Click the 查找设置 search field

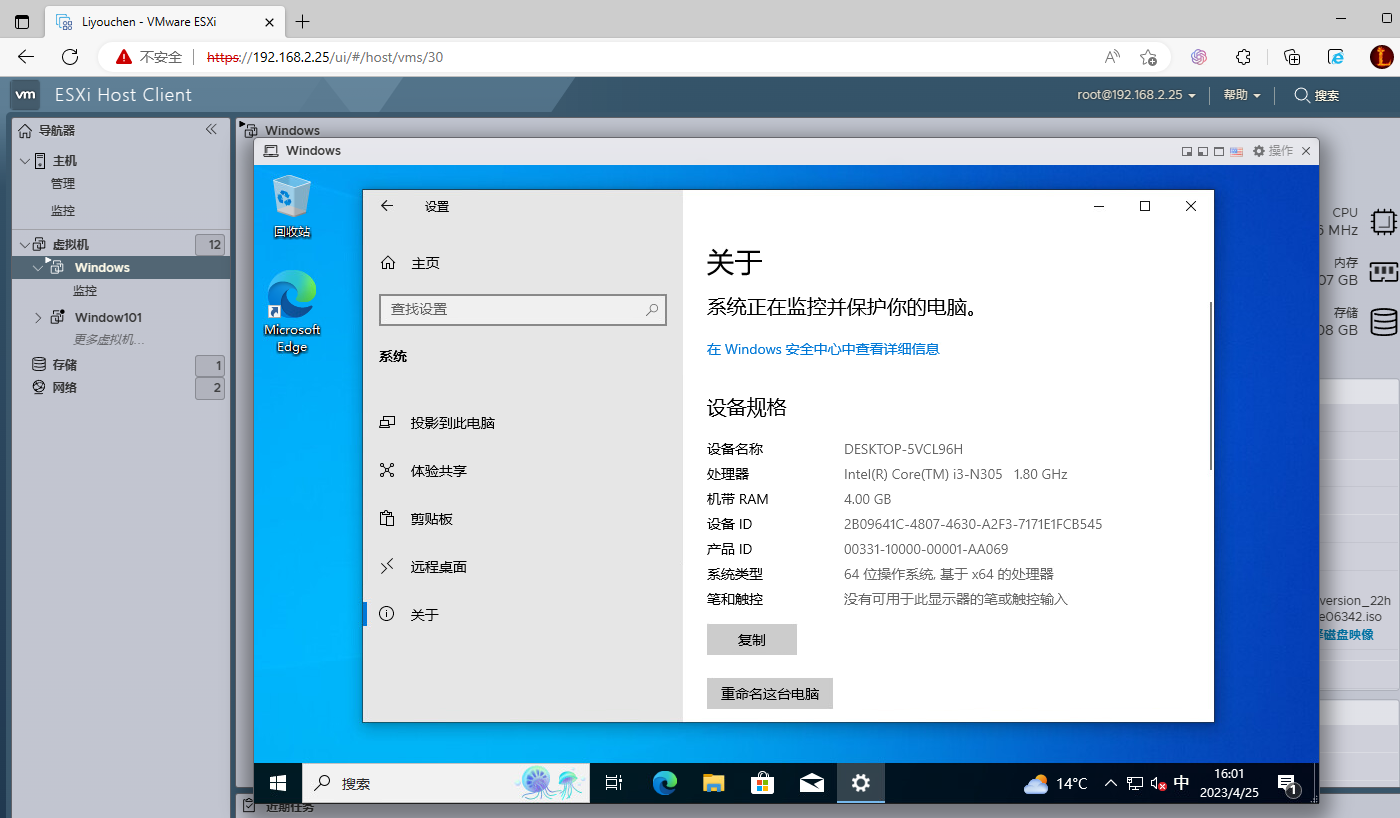(522, 309)
